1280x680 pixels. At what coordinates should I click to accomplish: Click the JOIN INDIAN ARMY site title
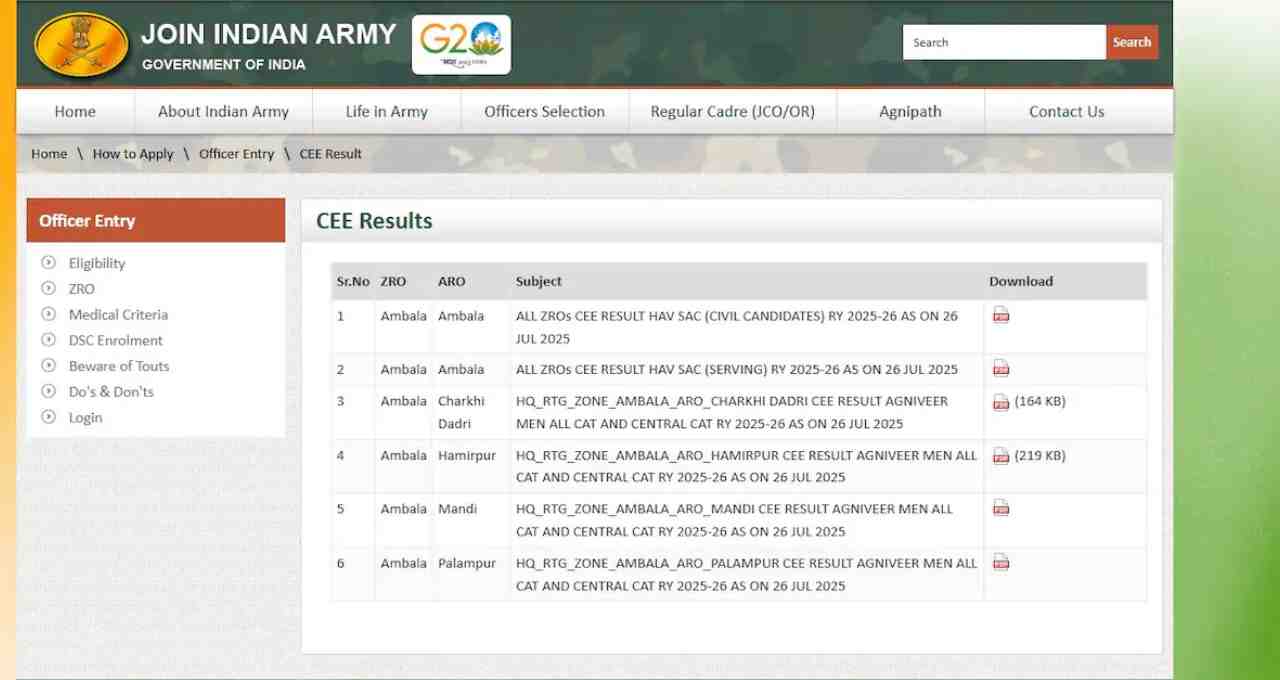coord(269,34)
